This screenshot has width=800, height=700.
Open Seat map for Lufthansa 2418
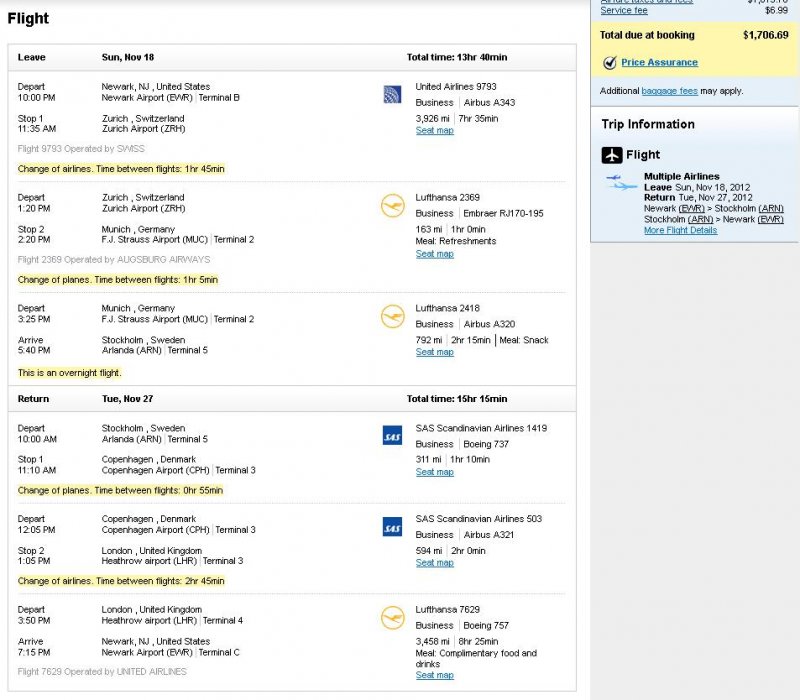[x=434, y=352]
